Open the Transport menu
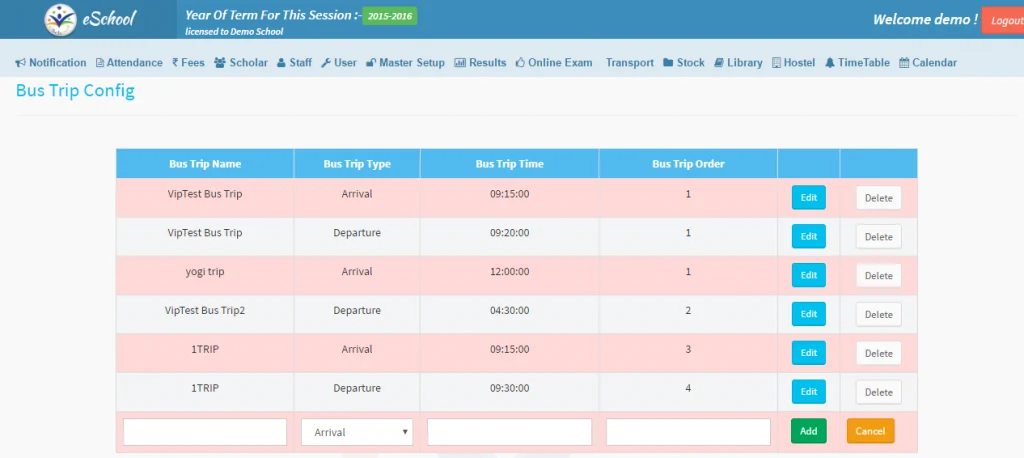The image size is (1024, 458). [629, 63]
